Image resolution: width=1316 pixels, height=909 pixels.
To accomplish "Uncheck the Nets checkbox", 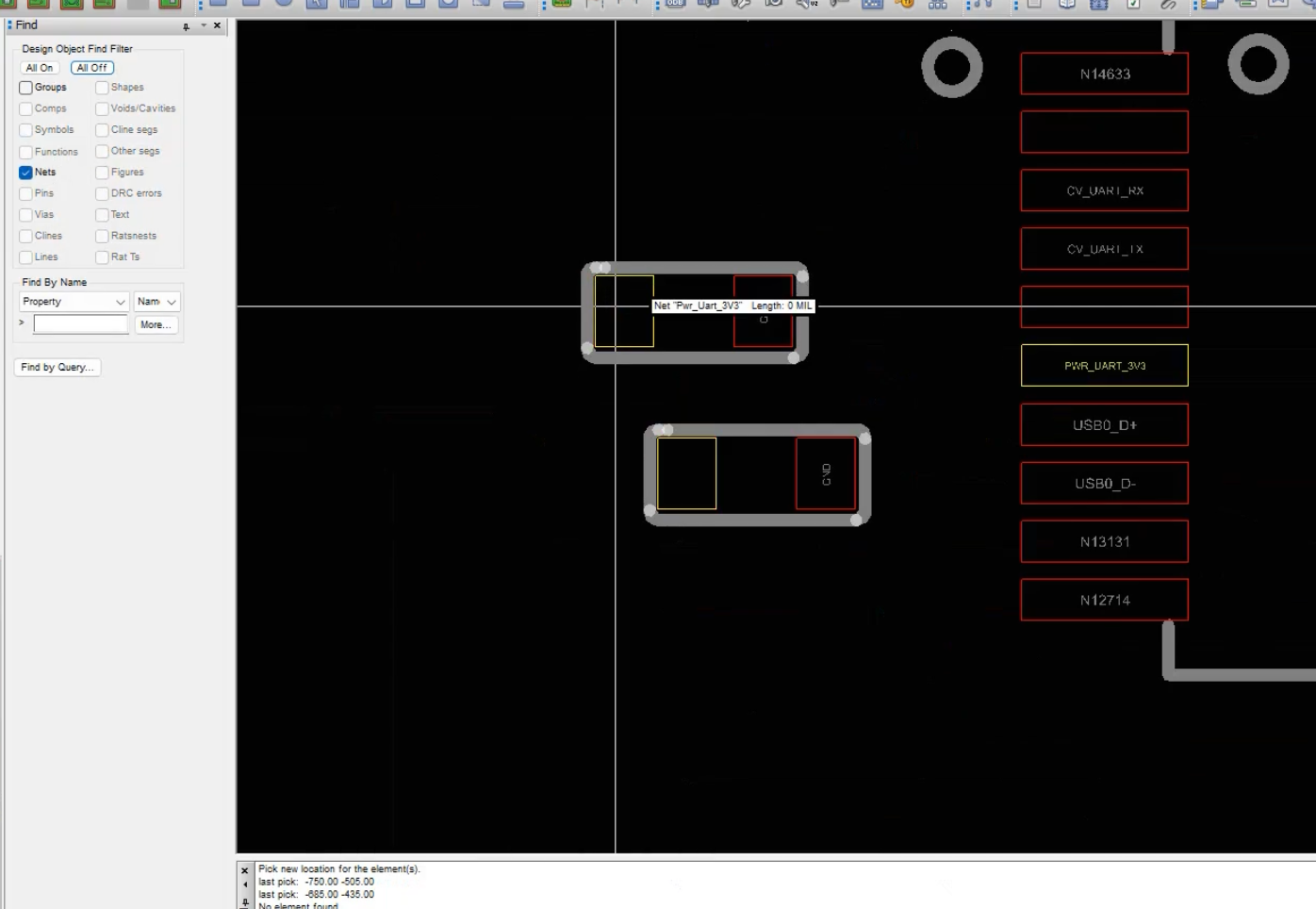I will 25,173.
